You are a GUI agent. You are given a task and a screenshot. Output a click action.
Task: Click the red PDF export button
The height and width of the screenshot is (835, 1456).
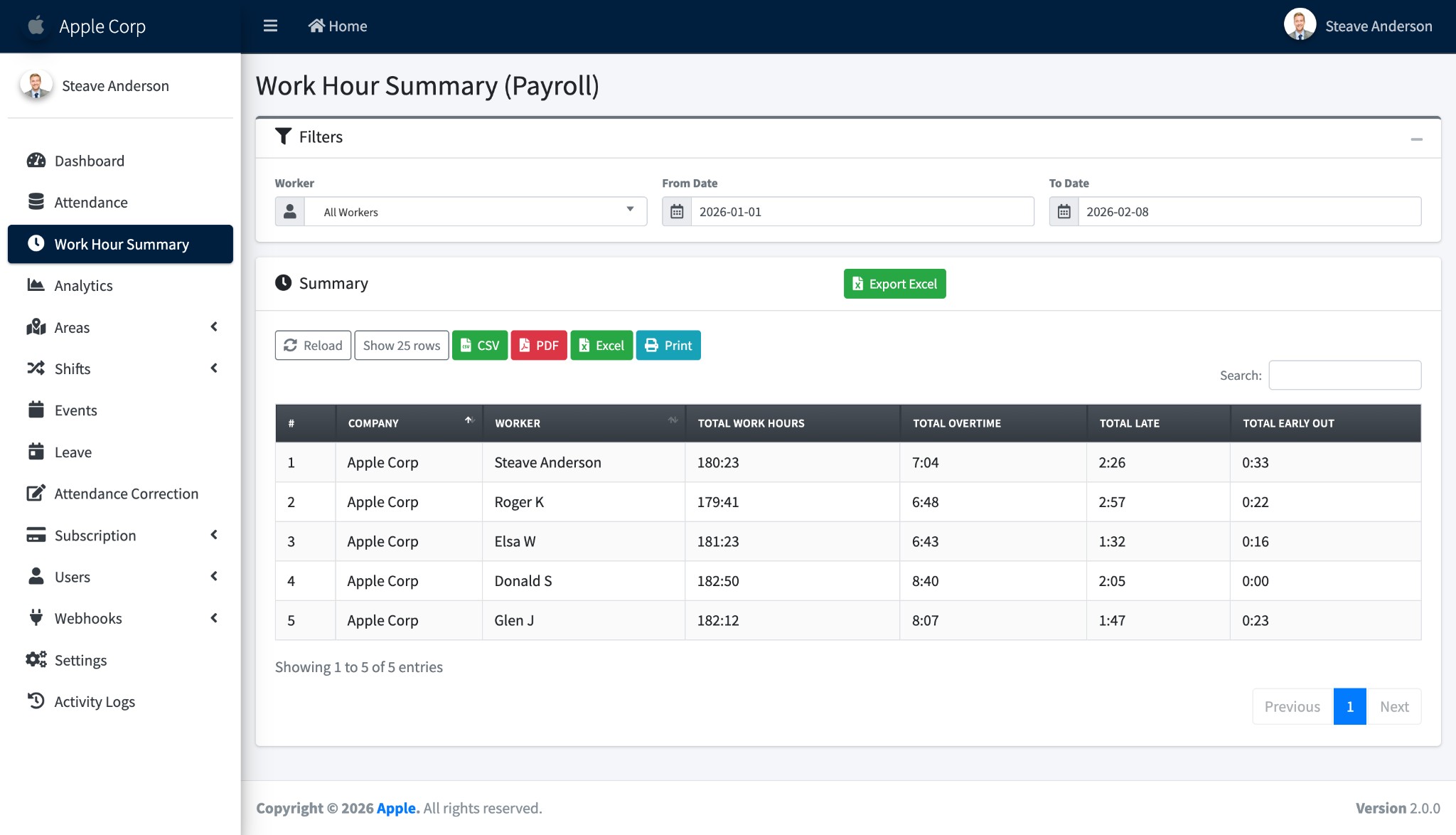click(539, 346)
